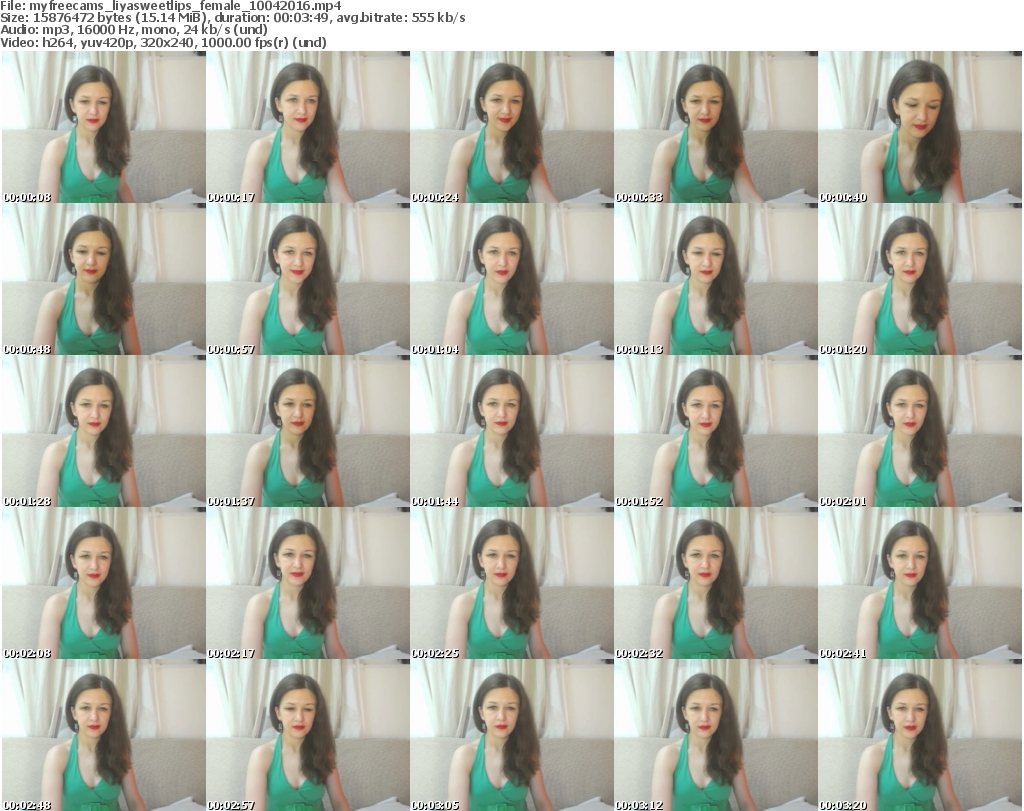Click the thumbnail timestamped 00:00:08

[x=103, y=128]
